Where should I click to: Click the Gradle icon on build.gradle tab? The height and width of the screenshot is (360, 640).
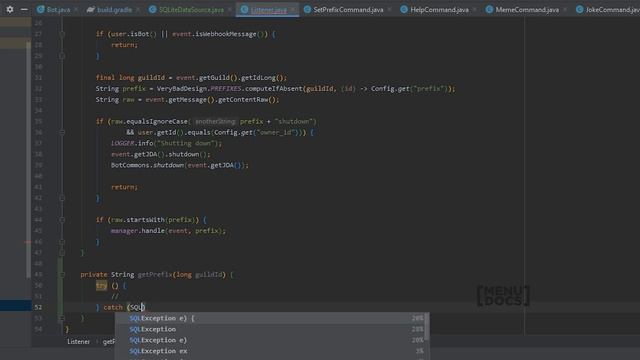tap(91, 9)
